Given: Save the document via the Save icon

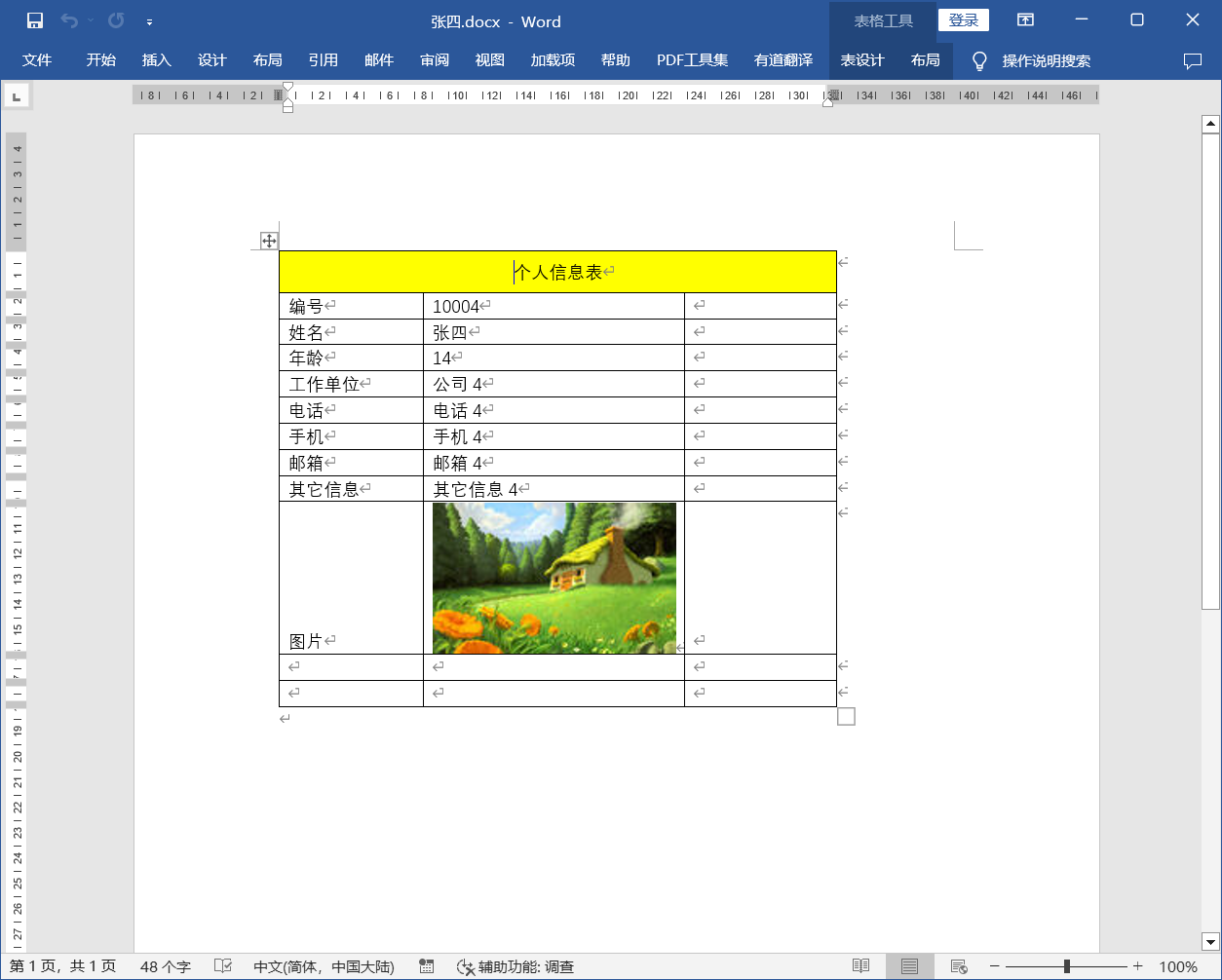Looking at the screenshot, I should pyautogui.click(x=37, y=19).
